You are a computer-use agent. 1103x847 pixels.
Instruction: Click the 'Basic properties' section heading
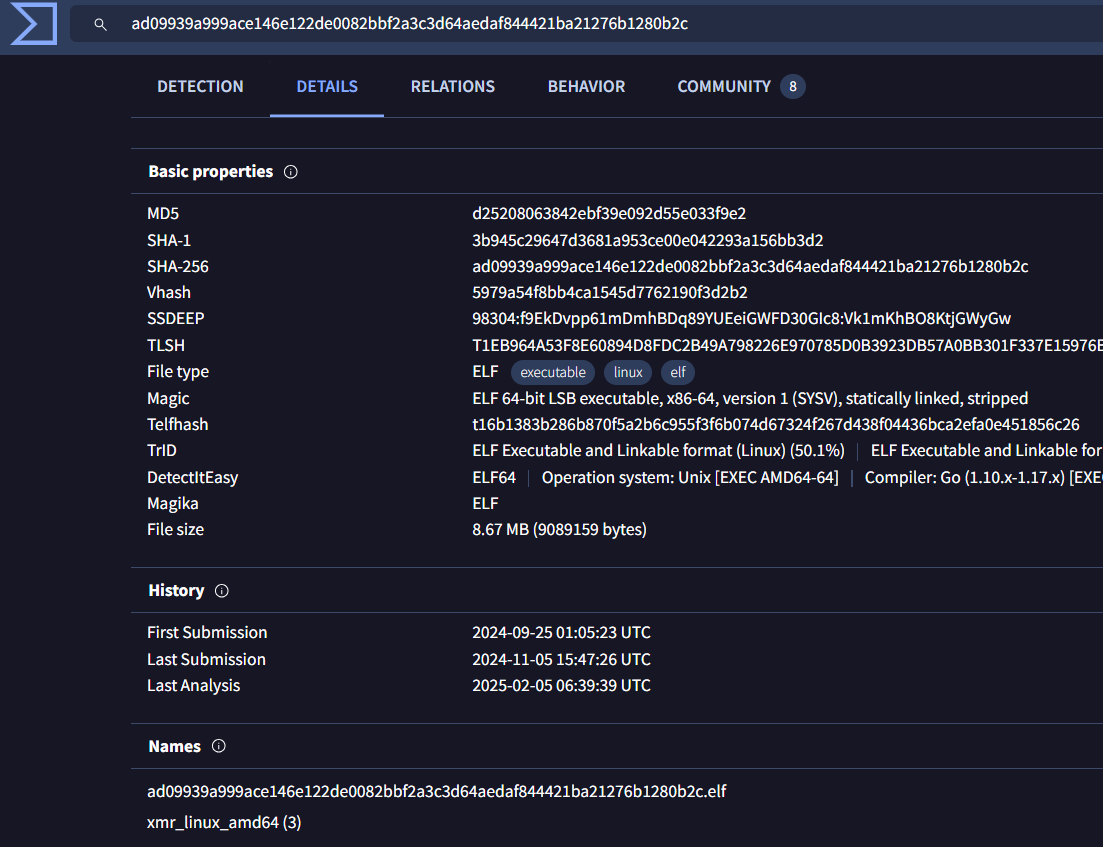pos(210,172)
